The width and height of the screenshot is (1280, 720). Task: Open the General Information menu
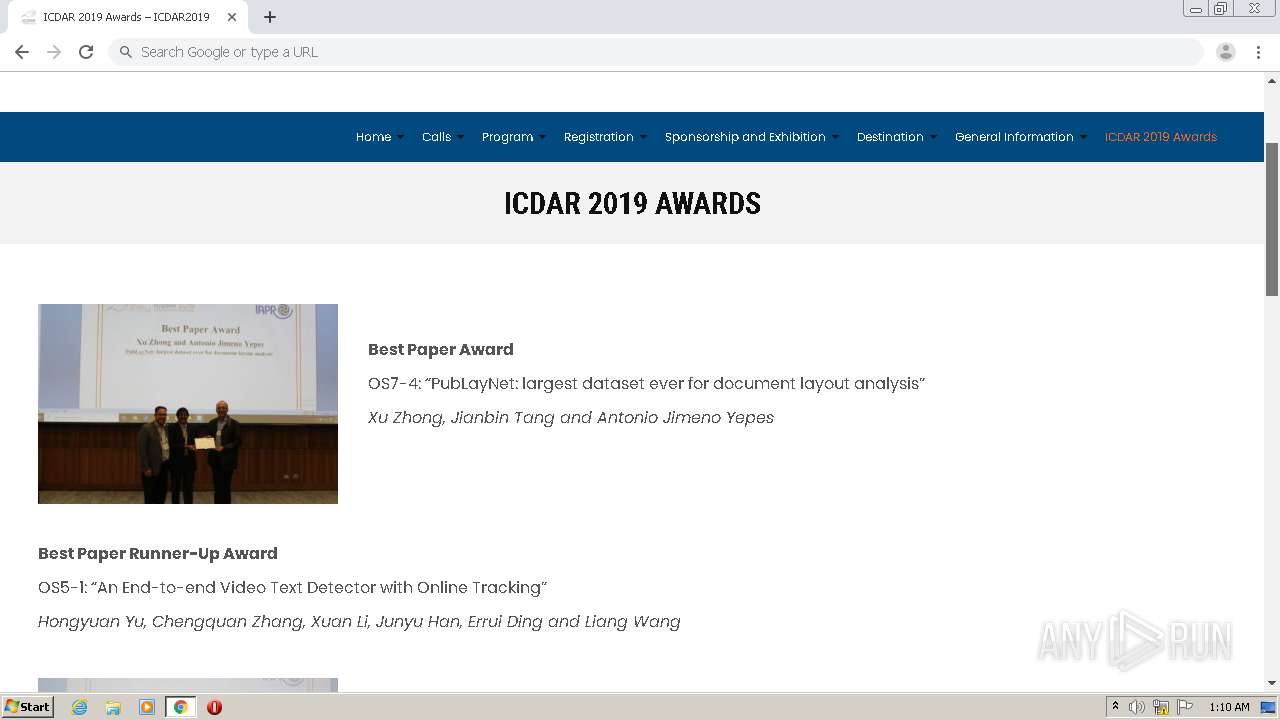pyautogui.click(x=1014, y=137)
